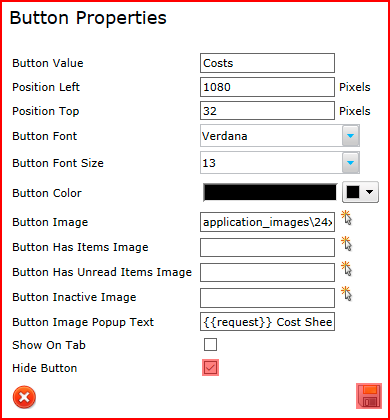Select the Position Top field with 32
This screenshot has height=420, width=390.
[267, 111]
